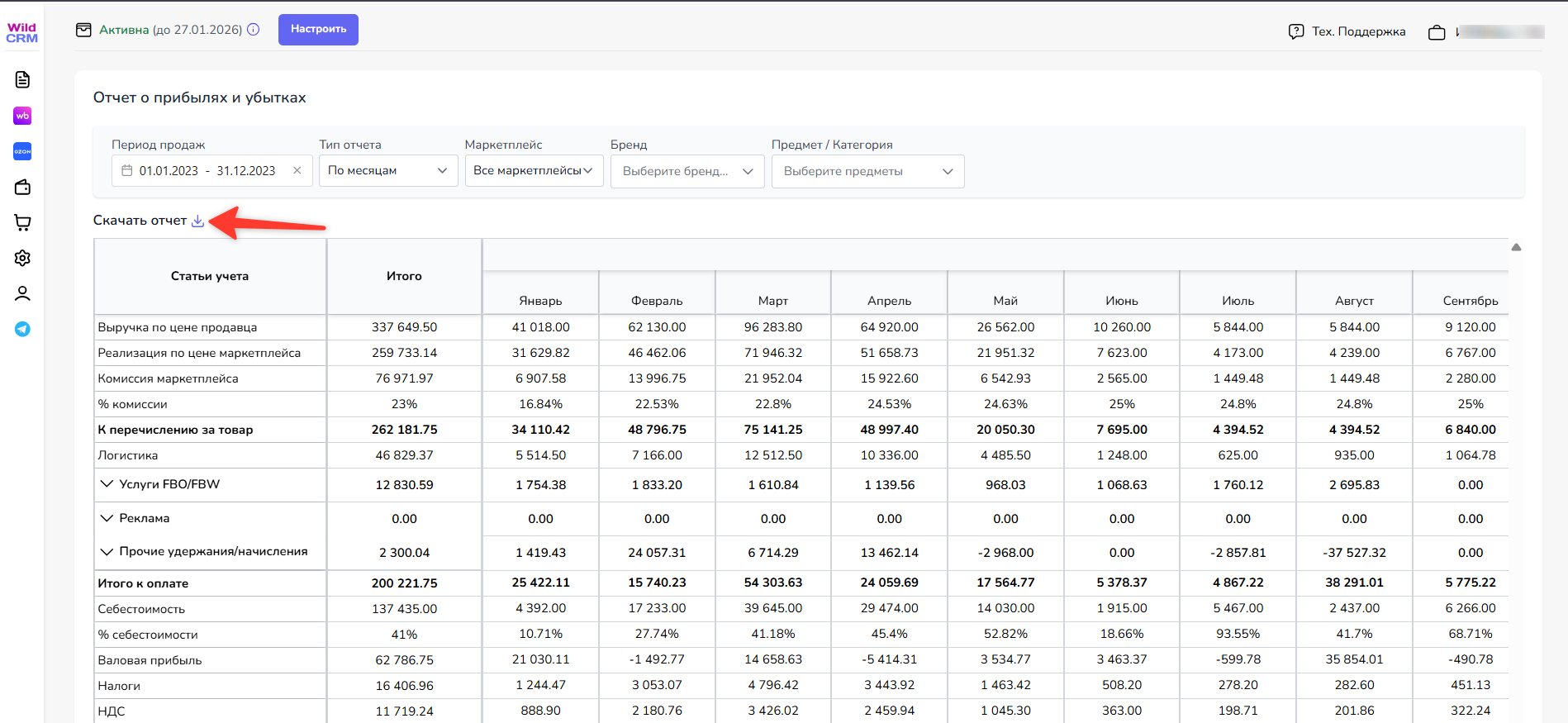
Task: Open the Telegram icon in sidebar
Action: (x=22, y=329)
